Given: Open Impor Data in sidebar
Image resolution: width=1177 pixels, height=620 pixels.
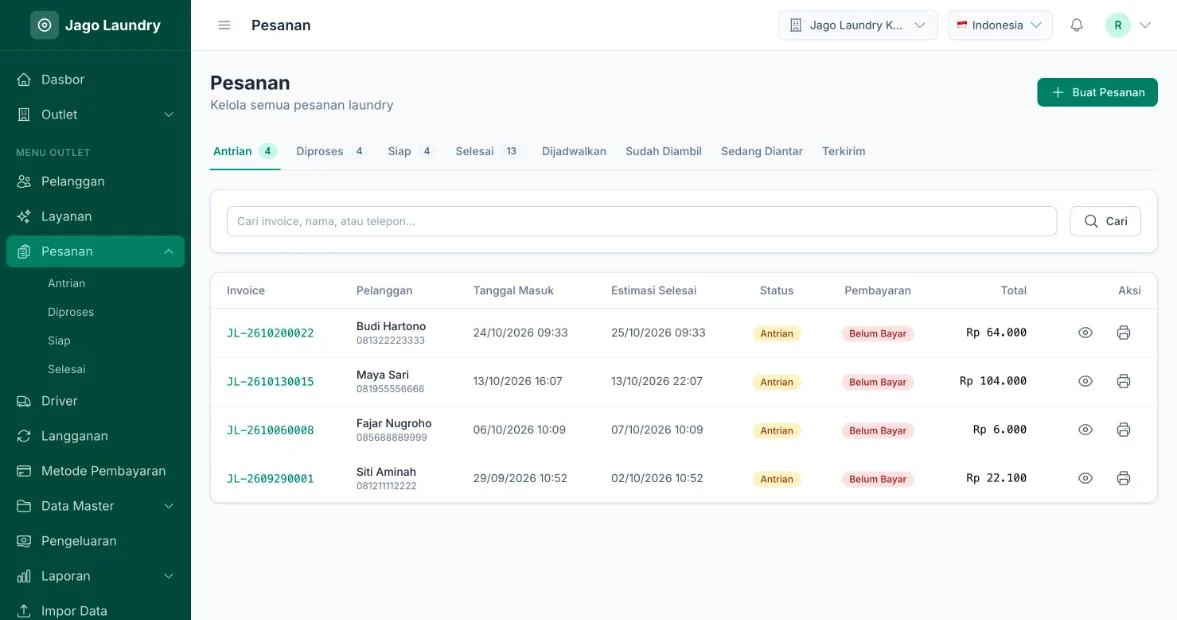Looking at the screenshot, I should pos(95,611).
